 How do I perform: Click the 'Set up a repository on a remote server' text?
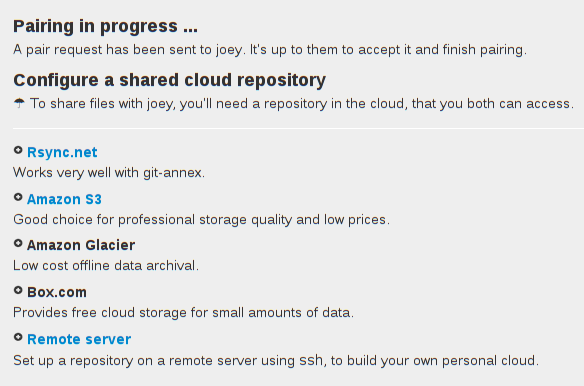(x=276, y=361)
